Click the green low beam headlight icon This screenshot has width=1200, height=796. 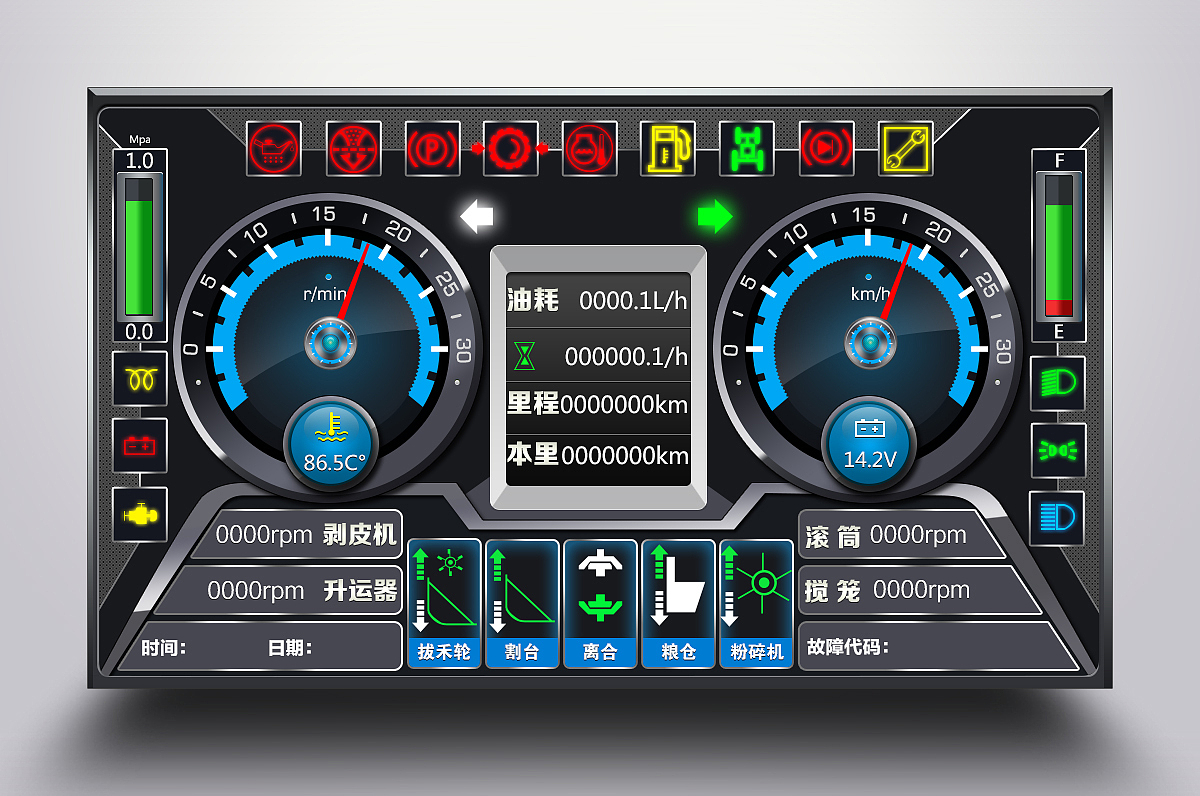click(x=1058, y=383)
